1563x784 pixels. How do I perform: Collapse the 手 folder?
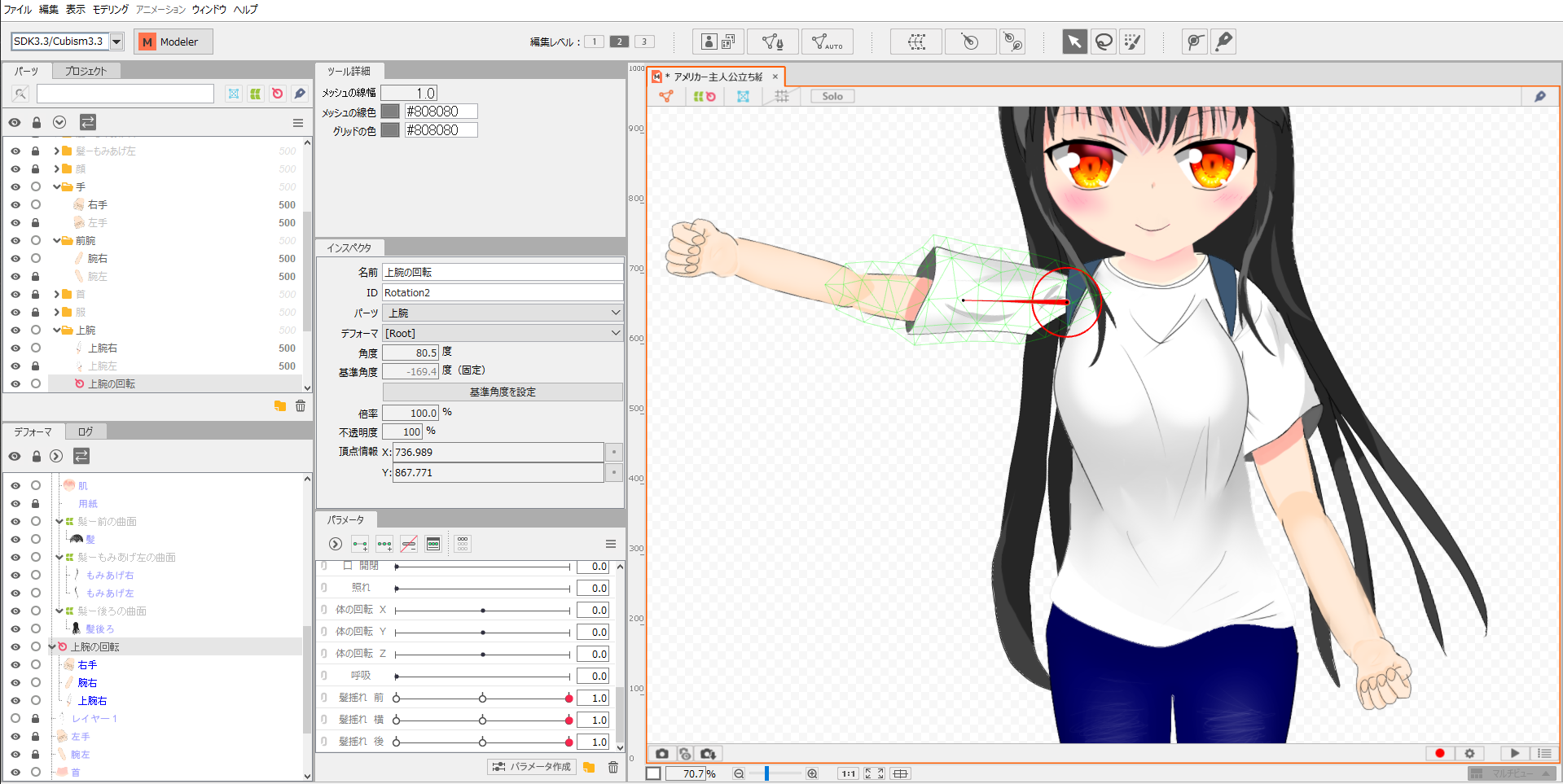56,187
